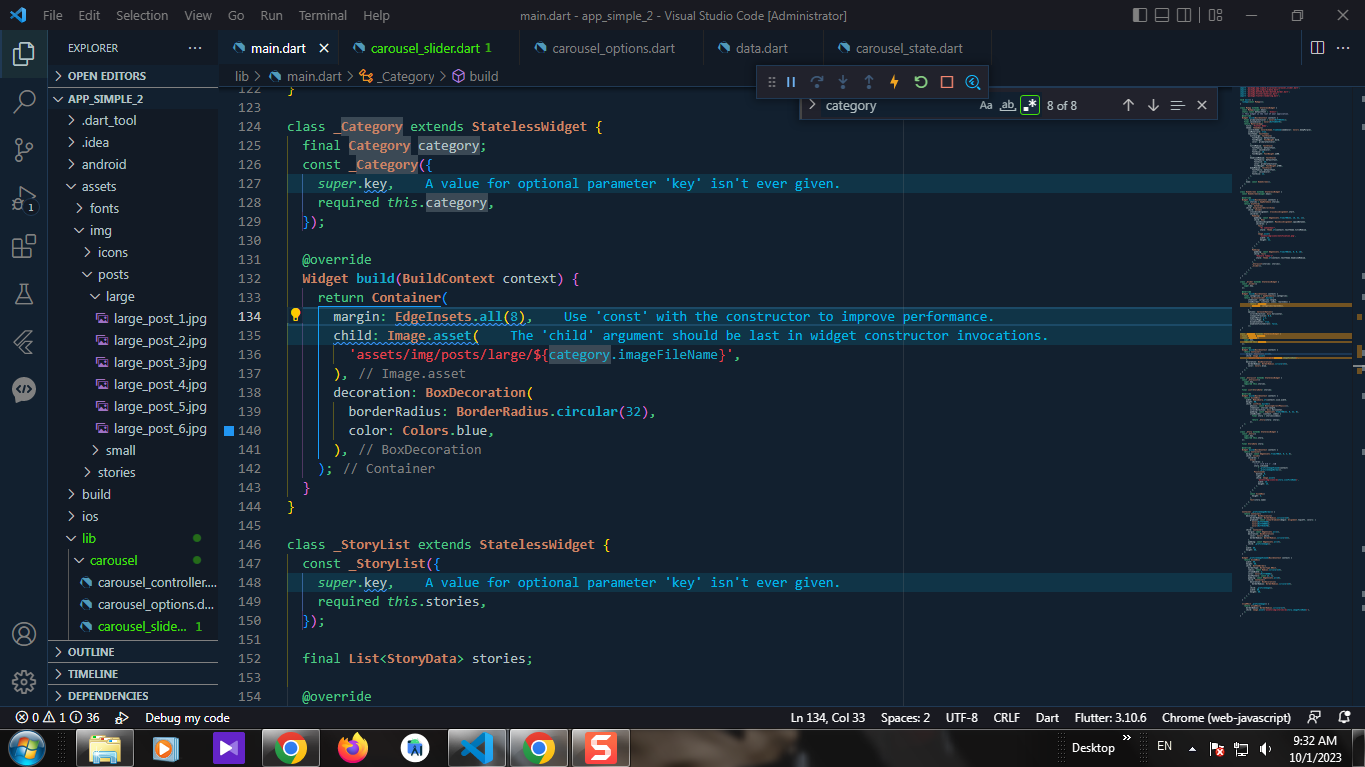Image resolution: width=1365 pixels, height=767 pixels.
Task: Toggle the breakpoint marker on line 140
Action: pos(229,430)
